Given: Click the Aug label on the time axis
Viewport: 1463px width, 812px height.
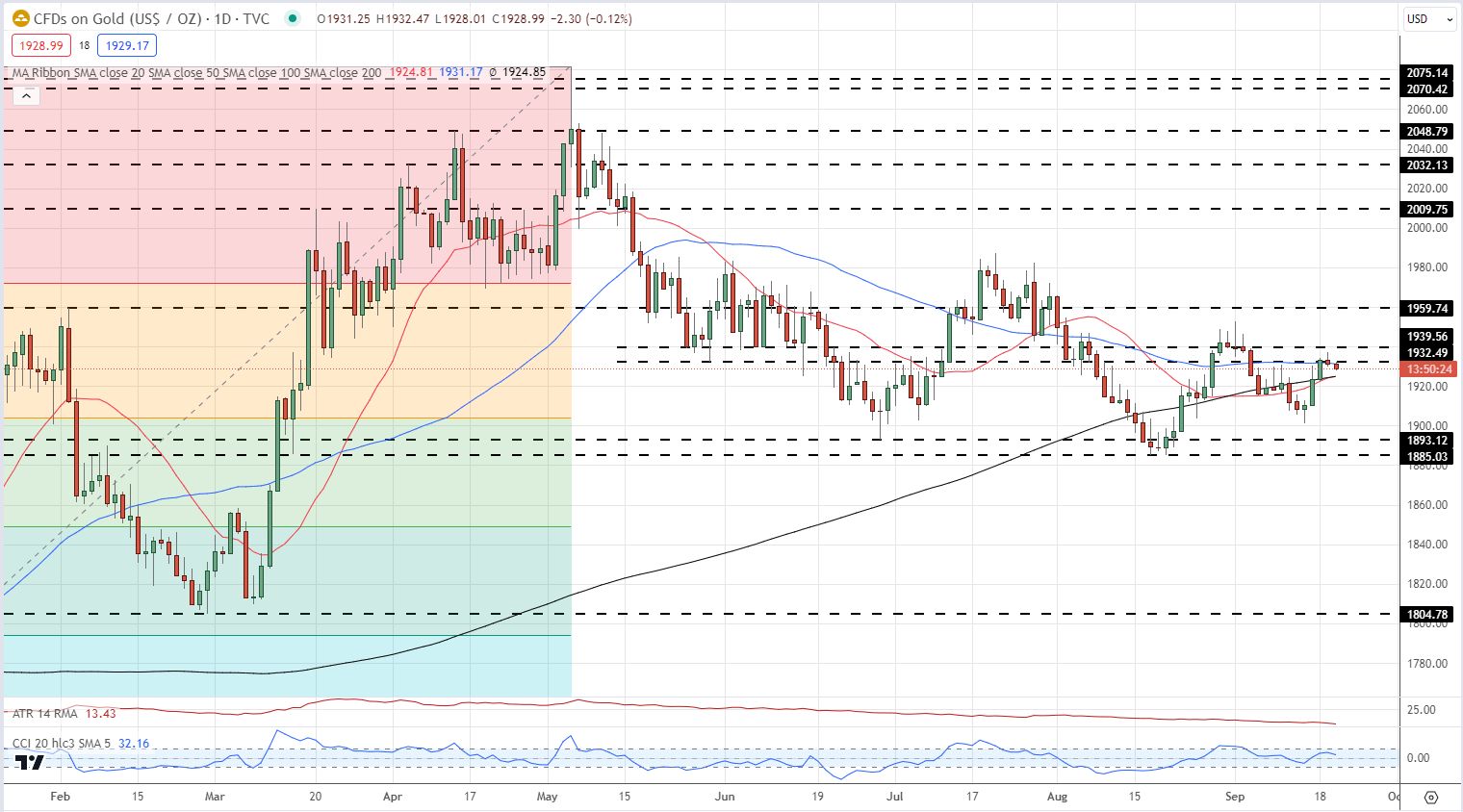Looking at the screenshot, I should coord(1057,797).
